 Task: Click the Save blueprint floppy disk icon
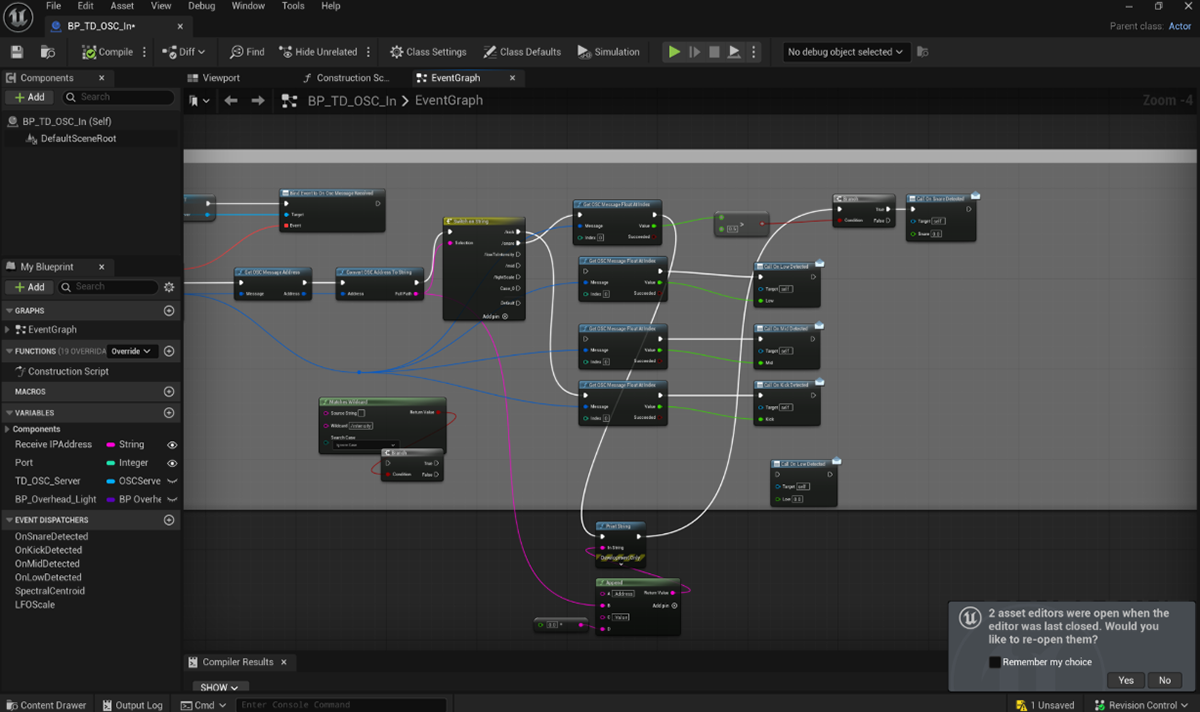16,52
